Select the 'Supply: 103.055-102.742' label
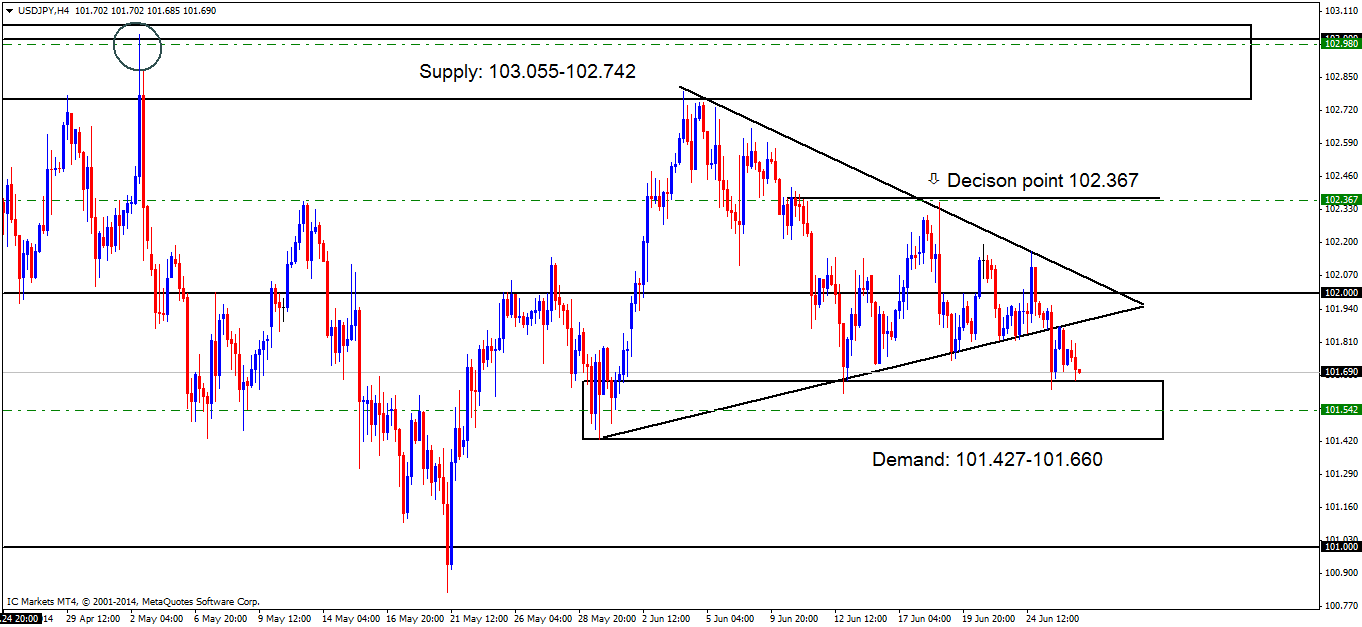 click(527, 71)
